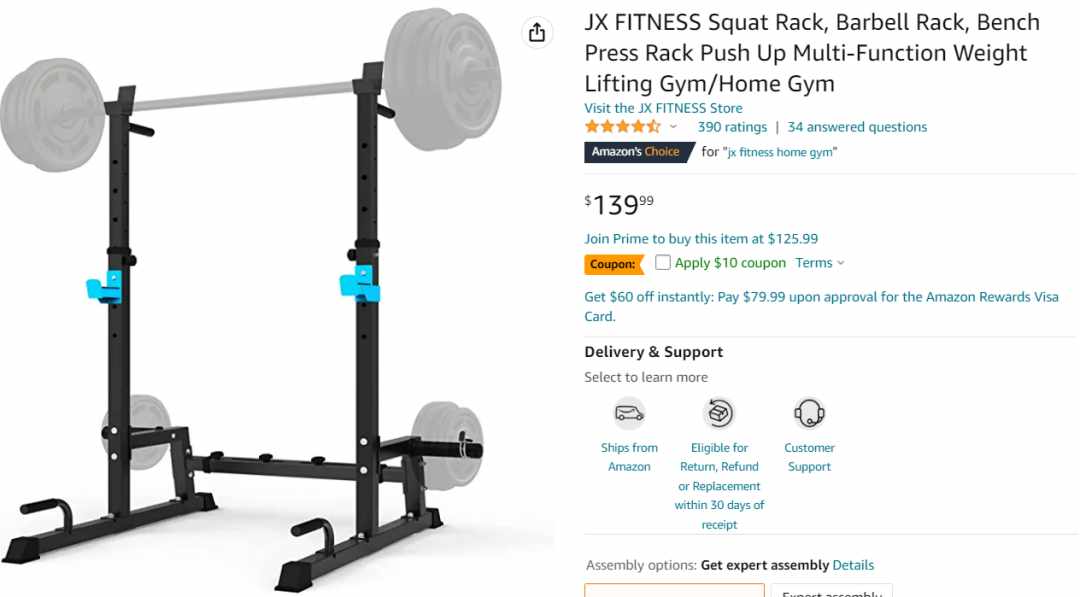Select the Expert assembly option button
This screenshot has height=597, width=1080.
click(x=832, y=591)
